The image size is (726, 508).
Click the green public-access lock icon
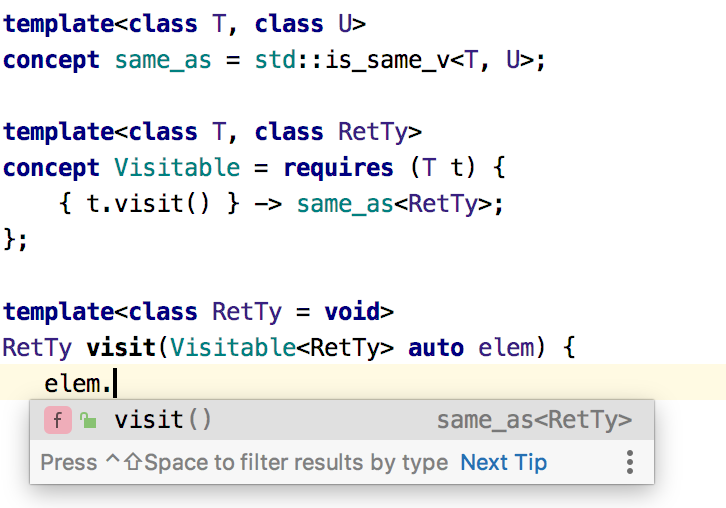88,420
